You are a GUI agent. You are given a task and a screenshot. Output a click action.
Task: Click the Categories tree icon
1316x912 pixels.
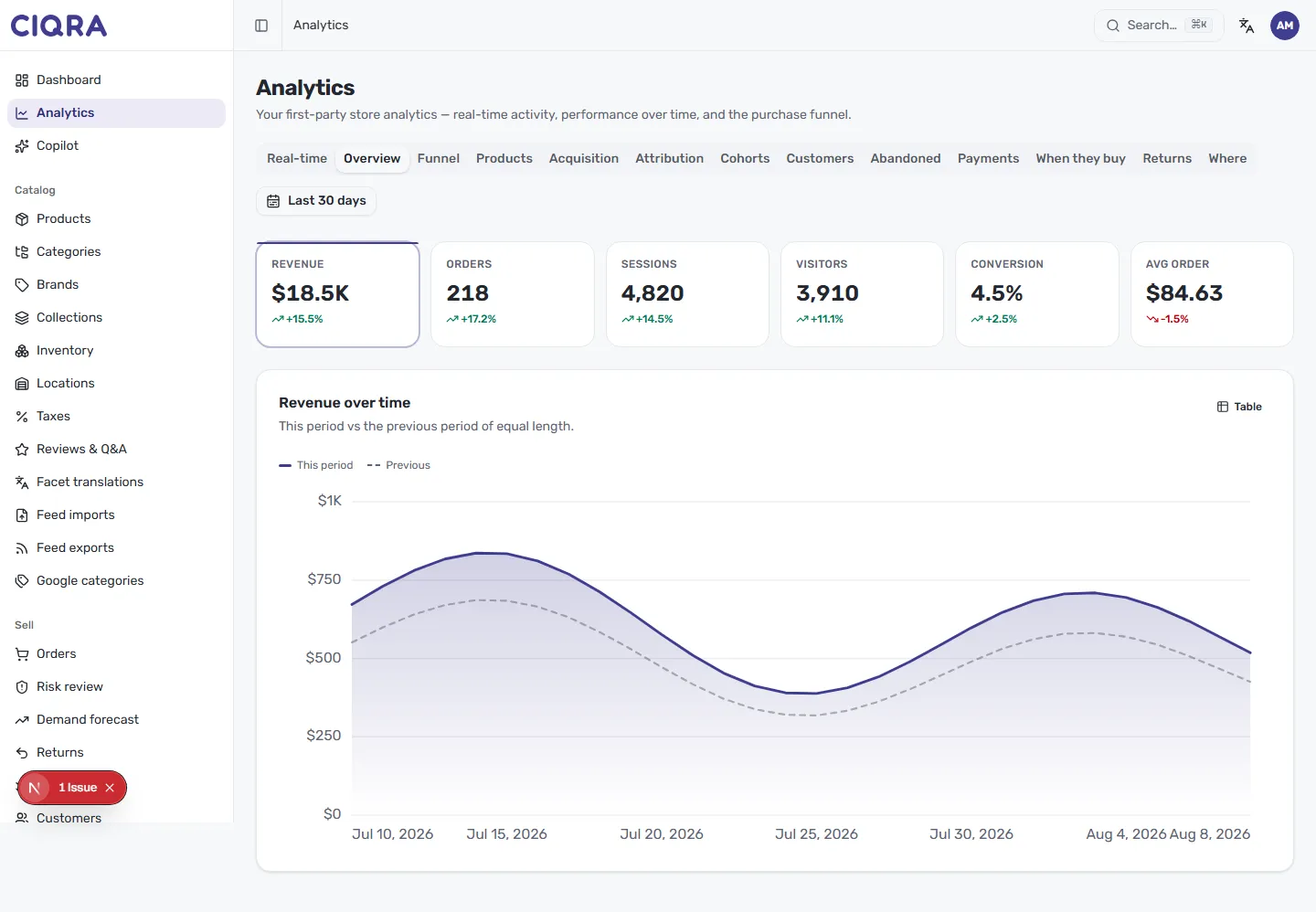coord(22,252)
